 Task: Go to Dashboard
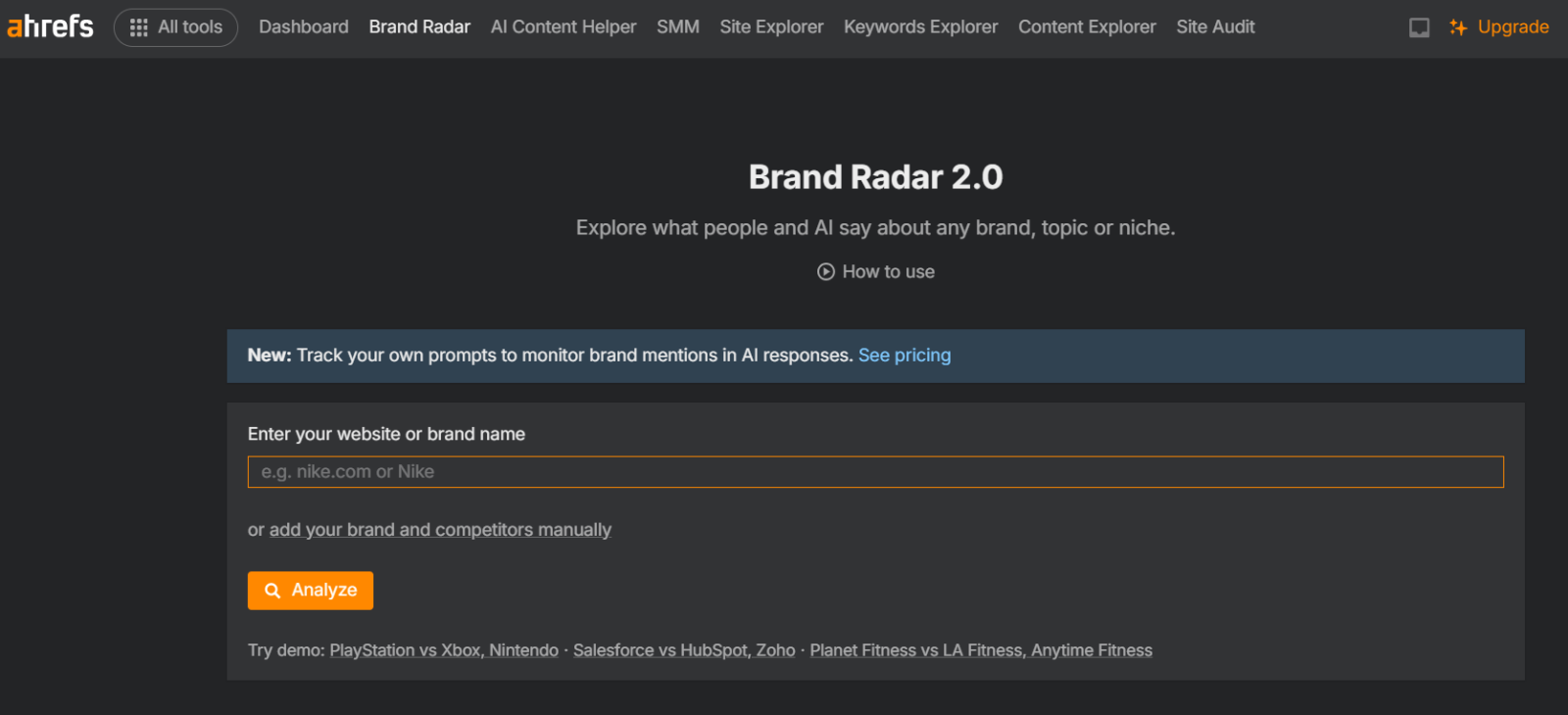[304, 27]
